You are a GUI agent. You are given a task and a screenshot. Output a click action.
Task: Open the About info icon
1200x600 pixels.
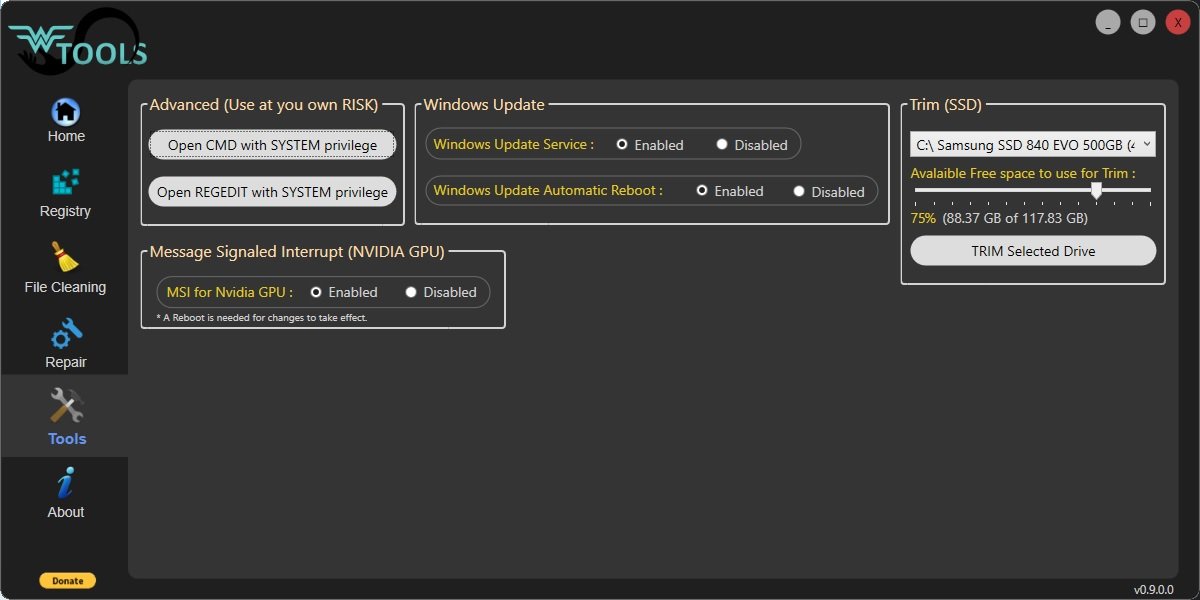[66, 484]
